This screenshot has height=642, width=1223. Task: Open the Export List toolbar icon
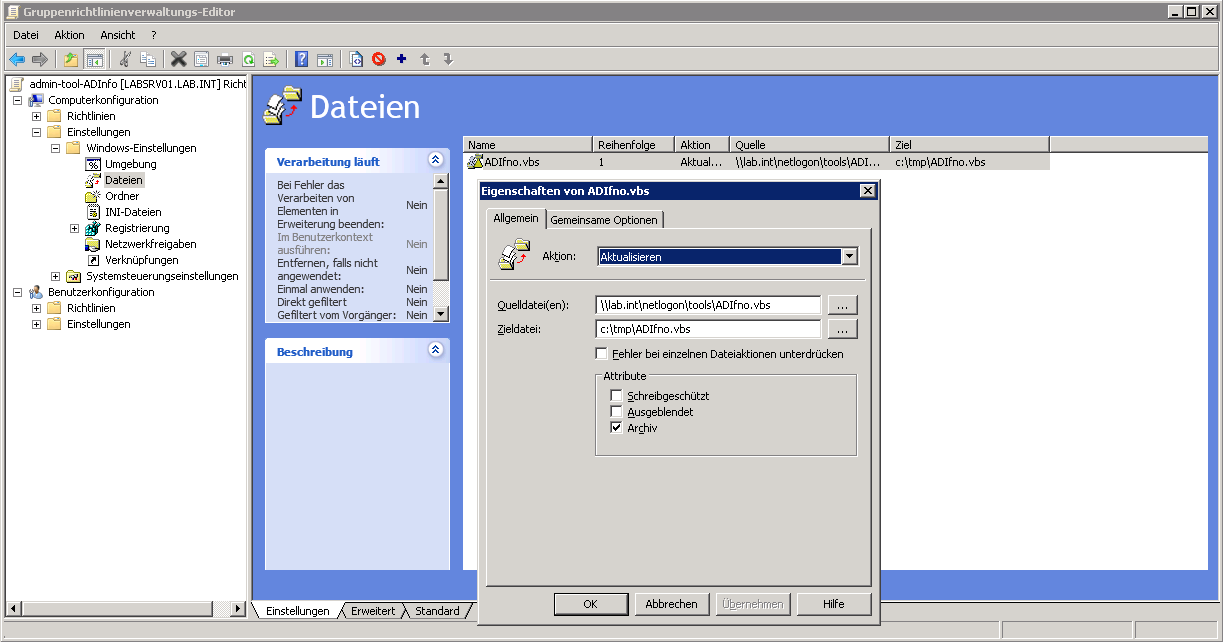[x=270, y=59]
